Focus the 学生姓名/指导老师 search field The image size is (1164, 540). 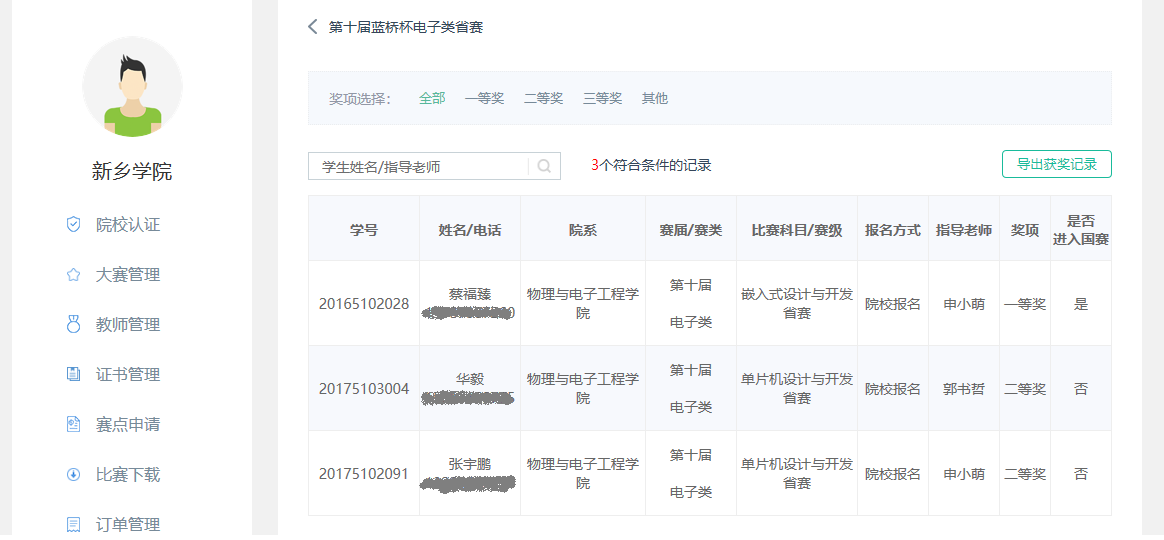pyautogui.click(x=420, y=166)
